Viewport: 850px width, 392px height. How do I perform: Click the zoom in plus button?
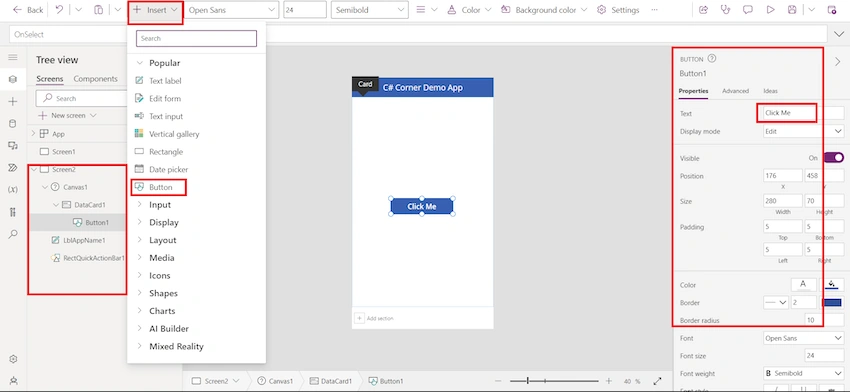pos(609,381)
